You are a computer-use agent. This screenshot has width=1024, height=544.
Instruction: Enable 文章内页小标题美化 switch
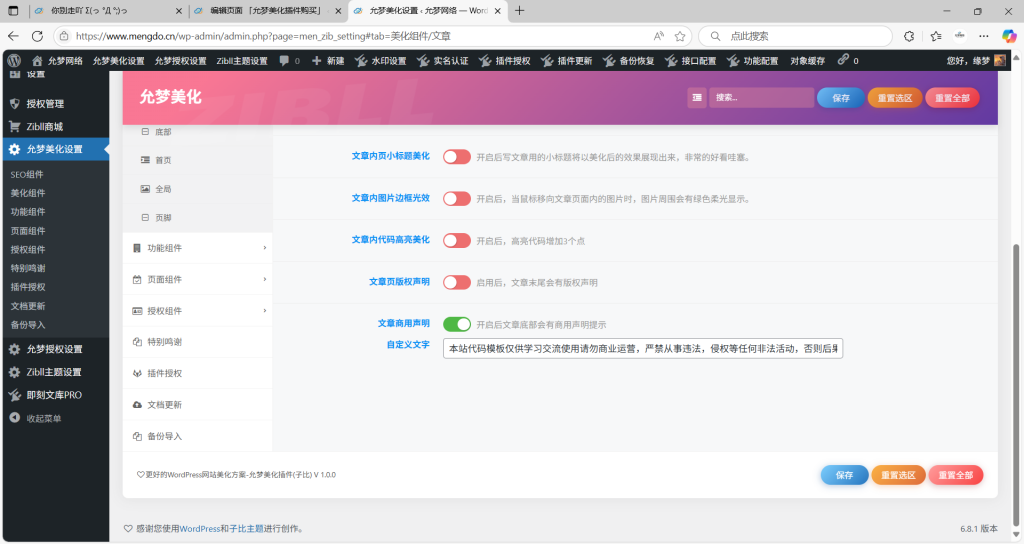tap(456, 157)
